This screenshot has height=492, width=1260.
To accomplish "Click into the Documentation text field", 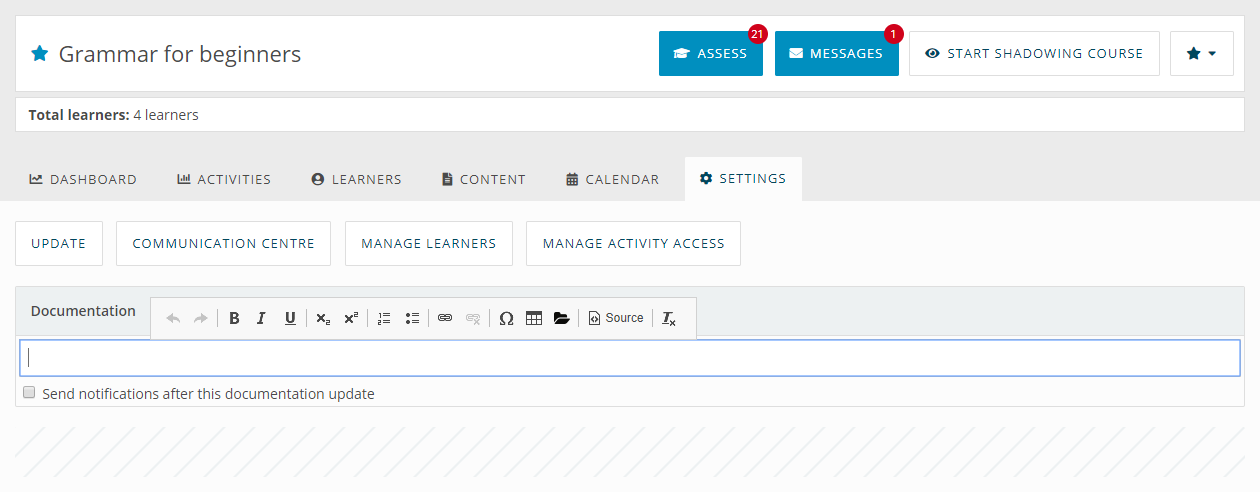I will (x=630, y=358).
